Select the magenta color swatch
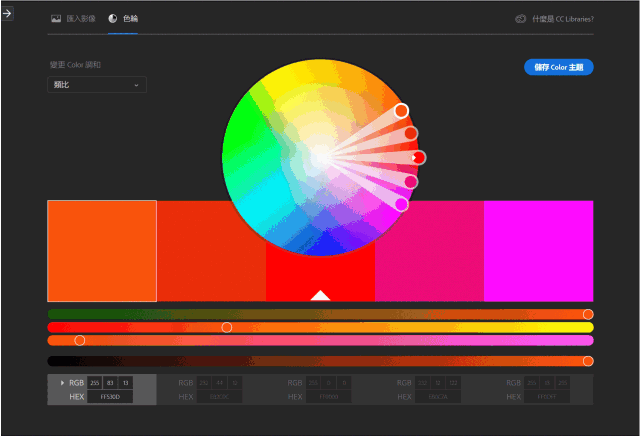 click(538, 251)
